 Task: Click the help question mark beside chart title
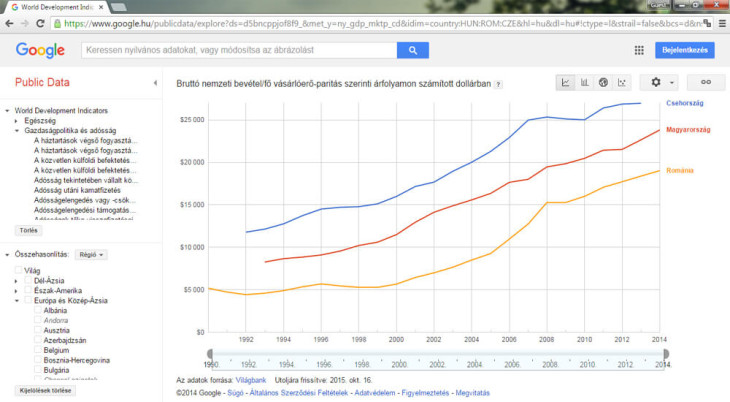498,84
